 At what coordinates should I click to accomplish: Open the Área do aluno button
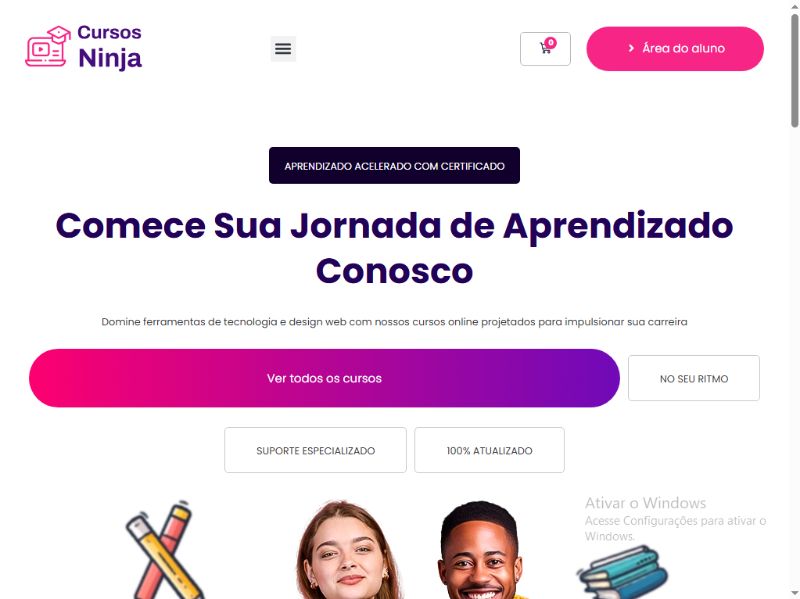[x=675, y=48]
